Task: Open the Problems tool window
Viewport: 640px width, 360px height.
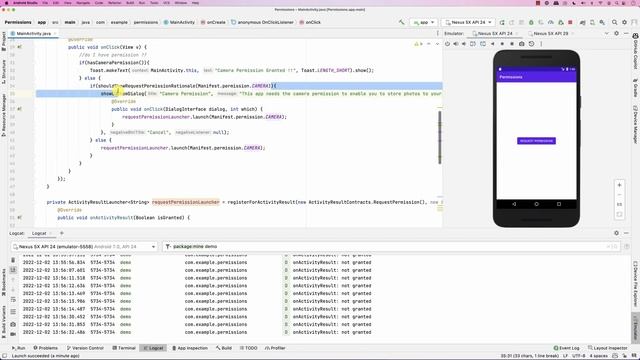Action: [45, 348]
